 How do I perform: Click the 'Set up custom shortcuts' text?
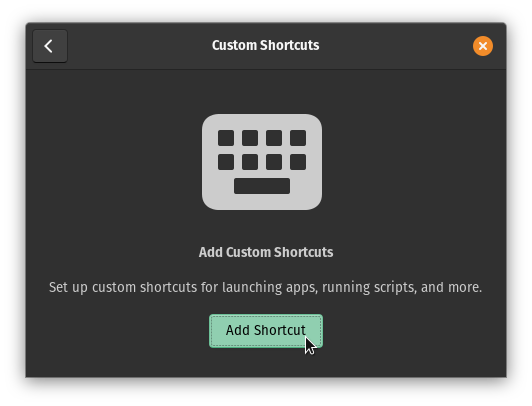pyautogui.click(x=123, y=288)
